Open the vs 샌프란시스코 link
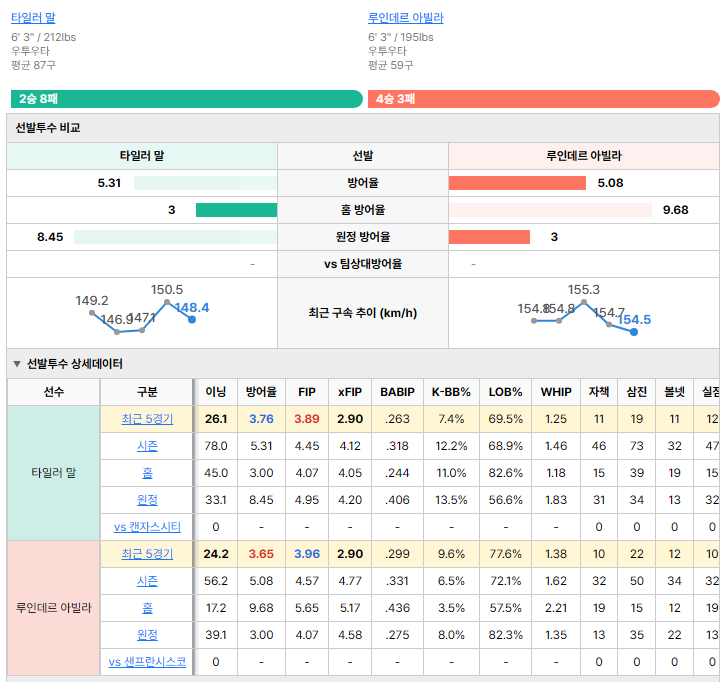Screen dimensions: 726x682 [x=147, y=662]
